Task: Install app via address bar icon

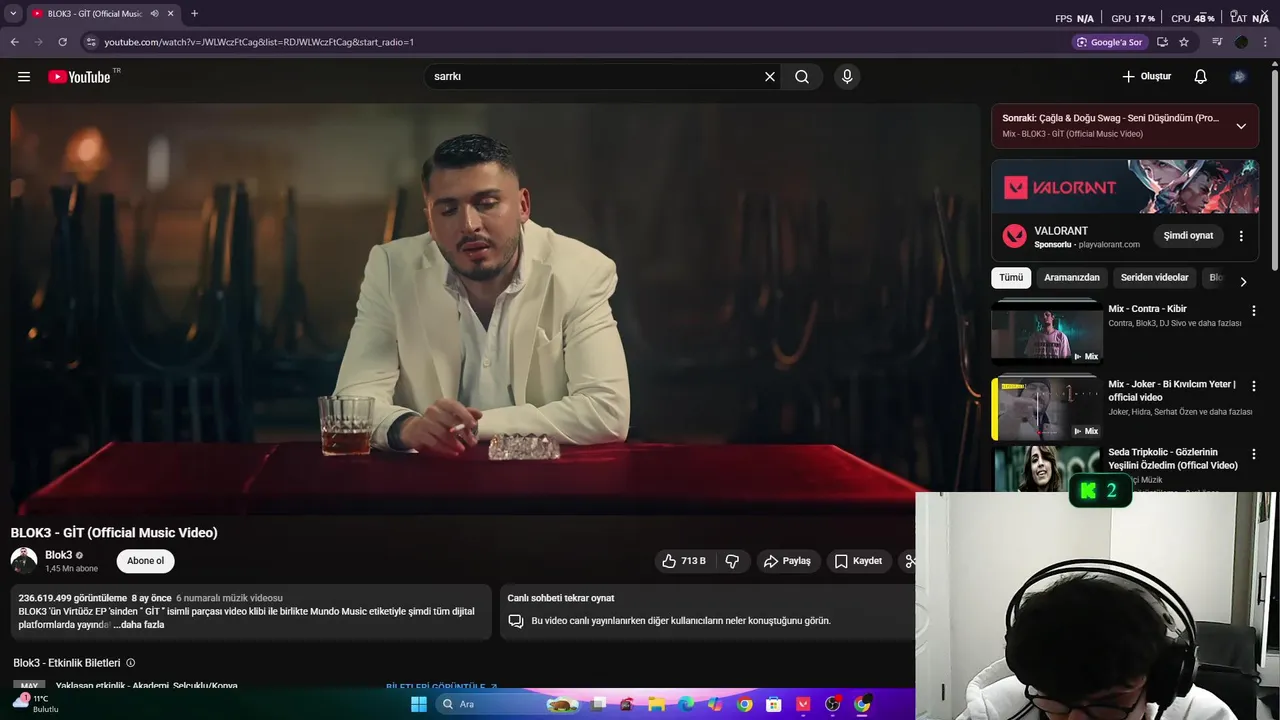Action: tap(1162, 42)
